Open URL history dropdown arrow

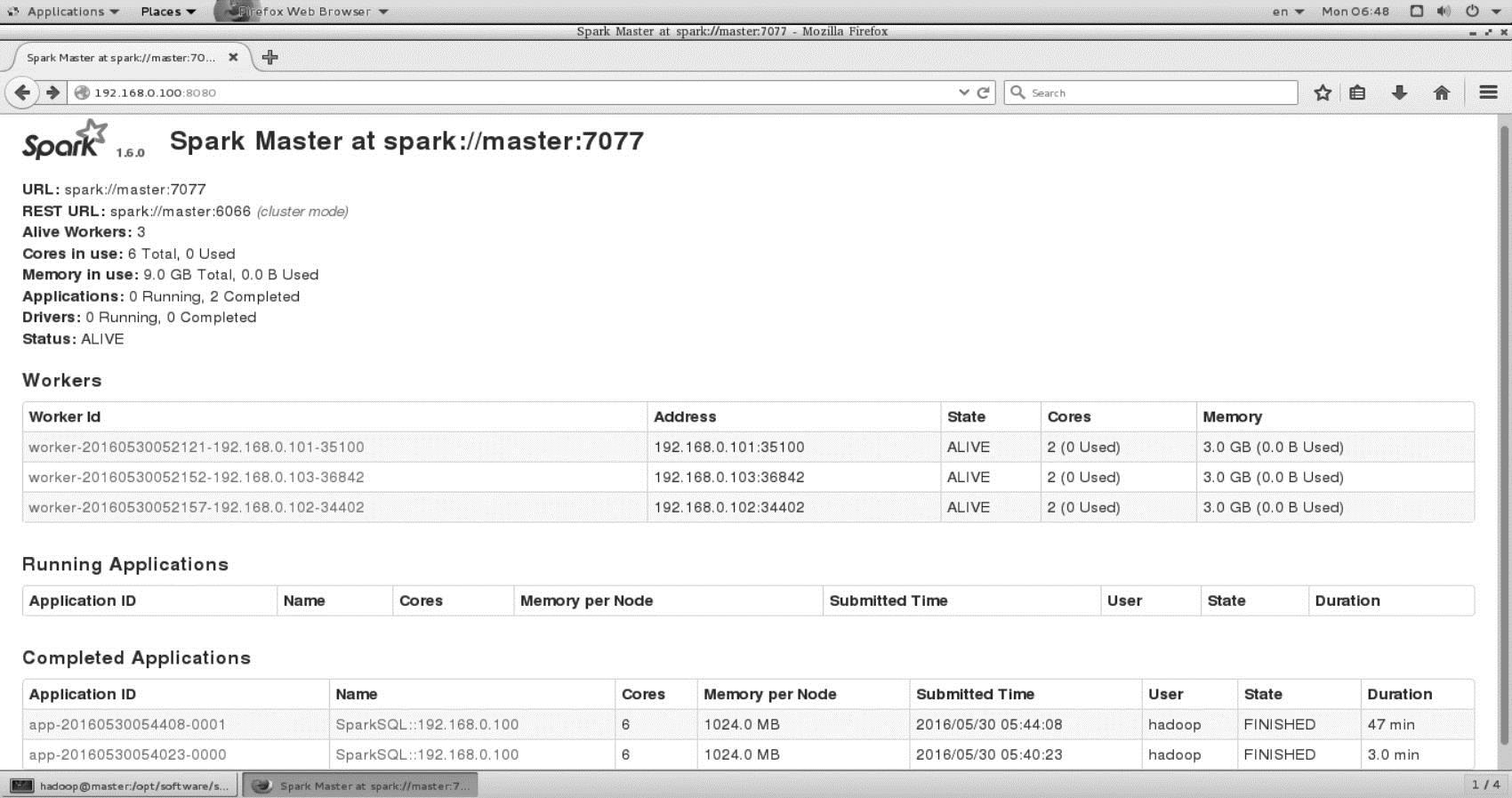point(963,93)
